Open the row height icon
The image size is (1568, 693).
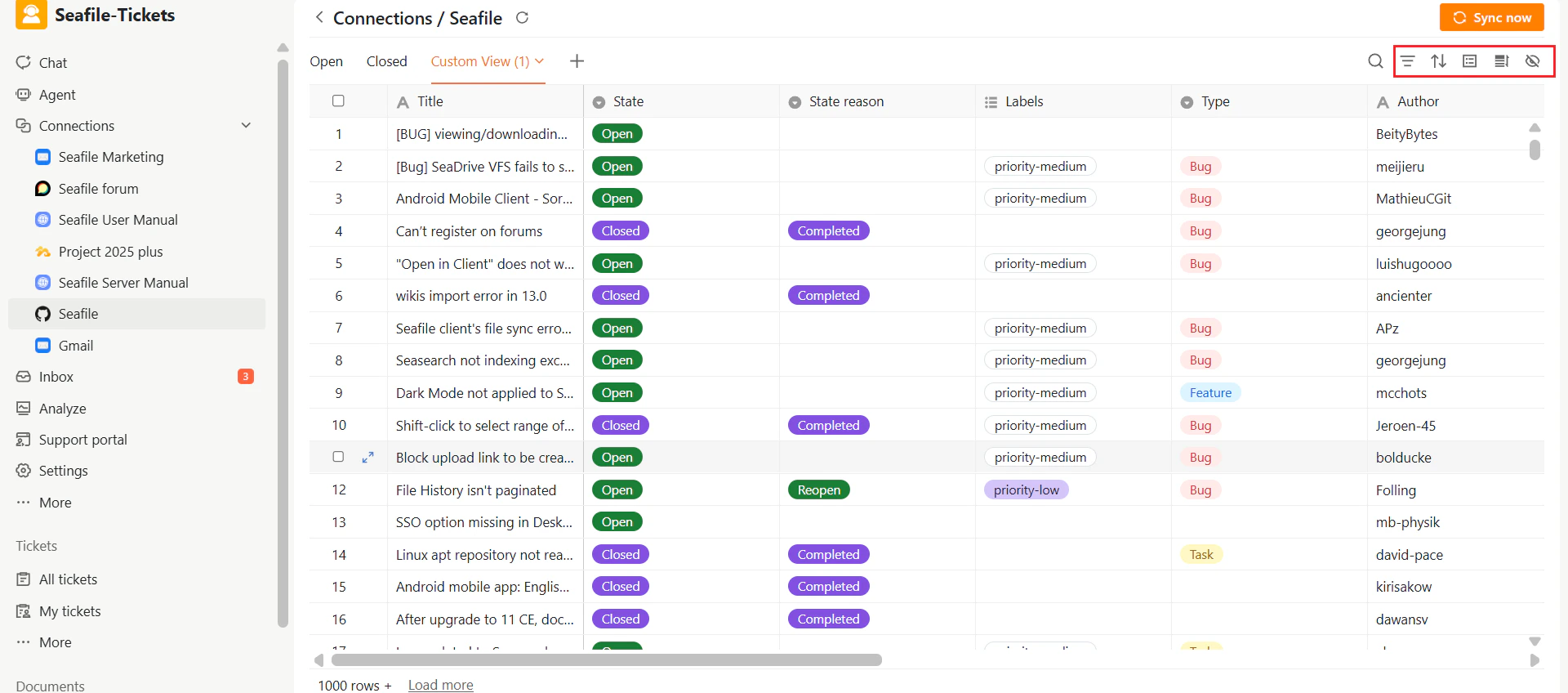coord(1501,61)
